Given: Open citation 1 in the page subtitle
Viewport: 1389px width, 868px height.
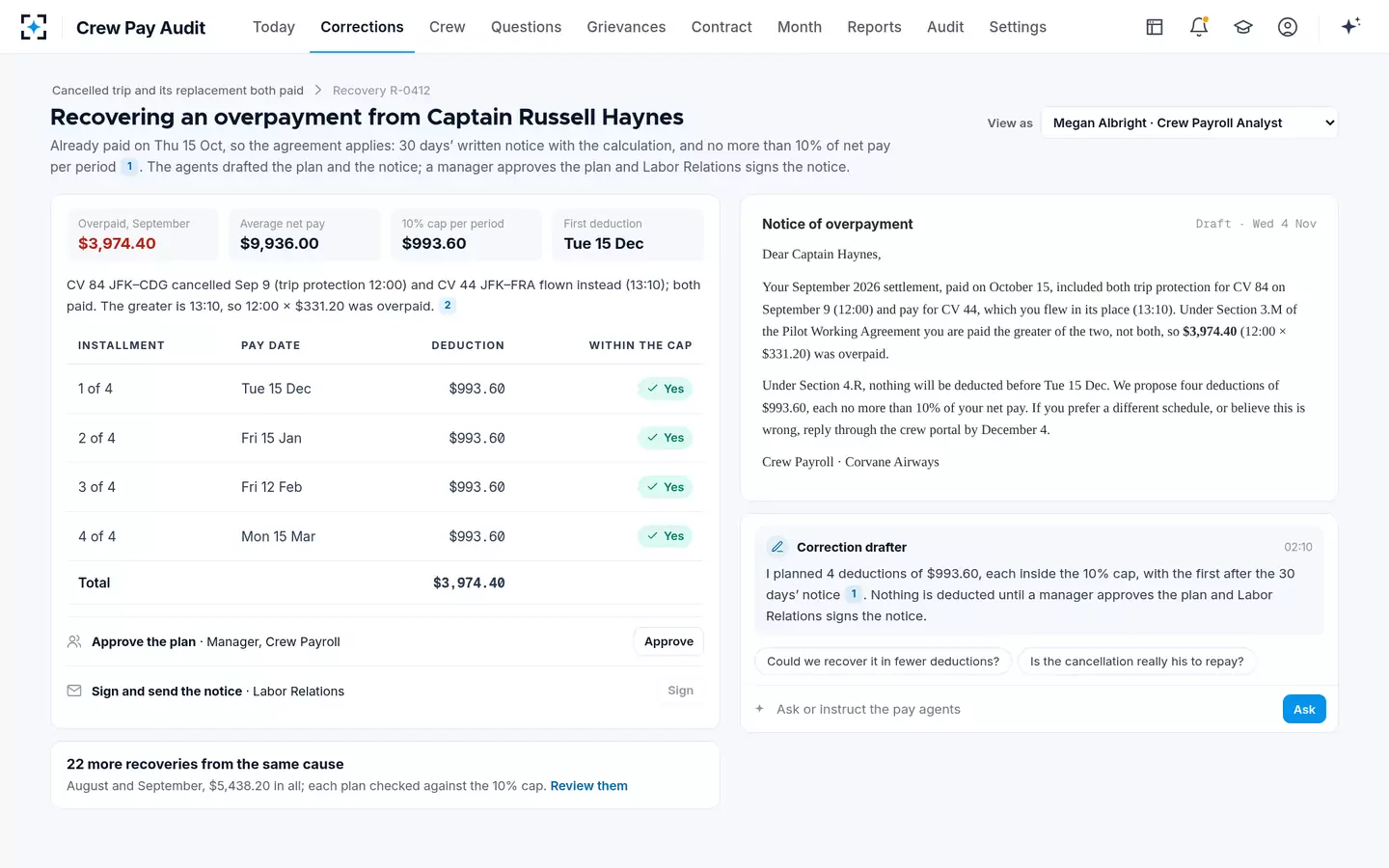Looking at the screenshot, I should click(x=129, y=167).
